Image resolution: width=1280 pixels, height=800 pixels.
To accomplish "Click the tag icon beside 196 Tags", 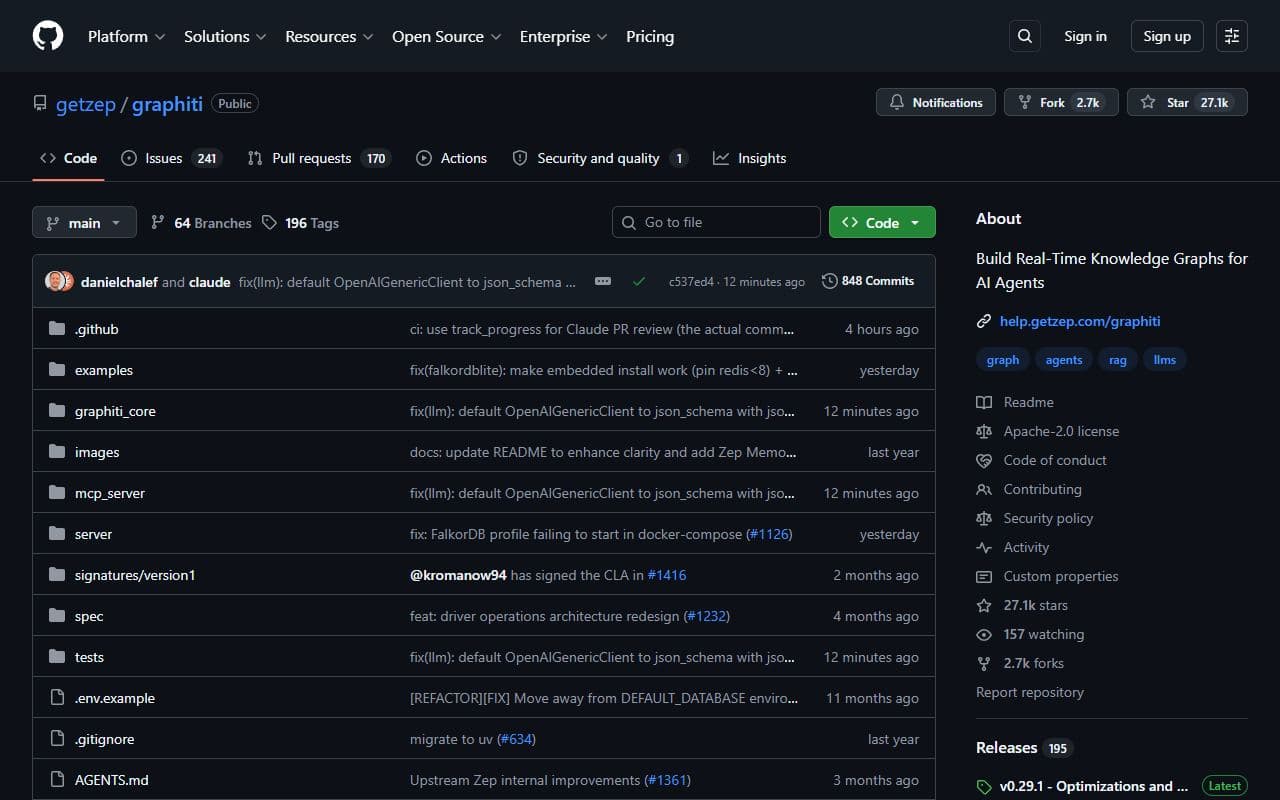I will (269, 223).
